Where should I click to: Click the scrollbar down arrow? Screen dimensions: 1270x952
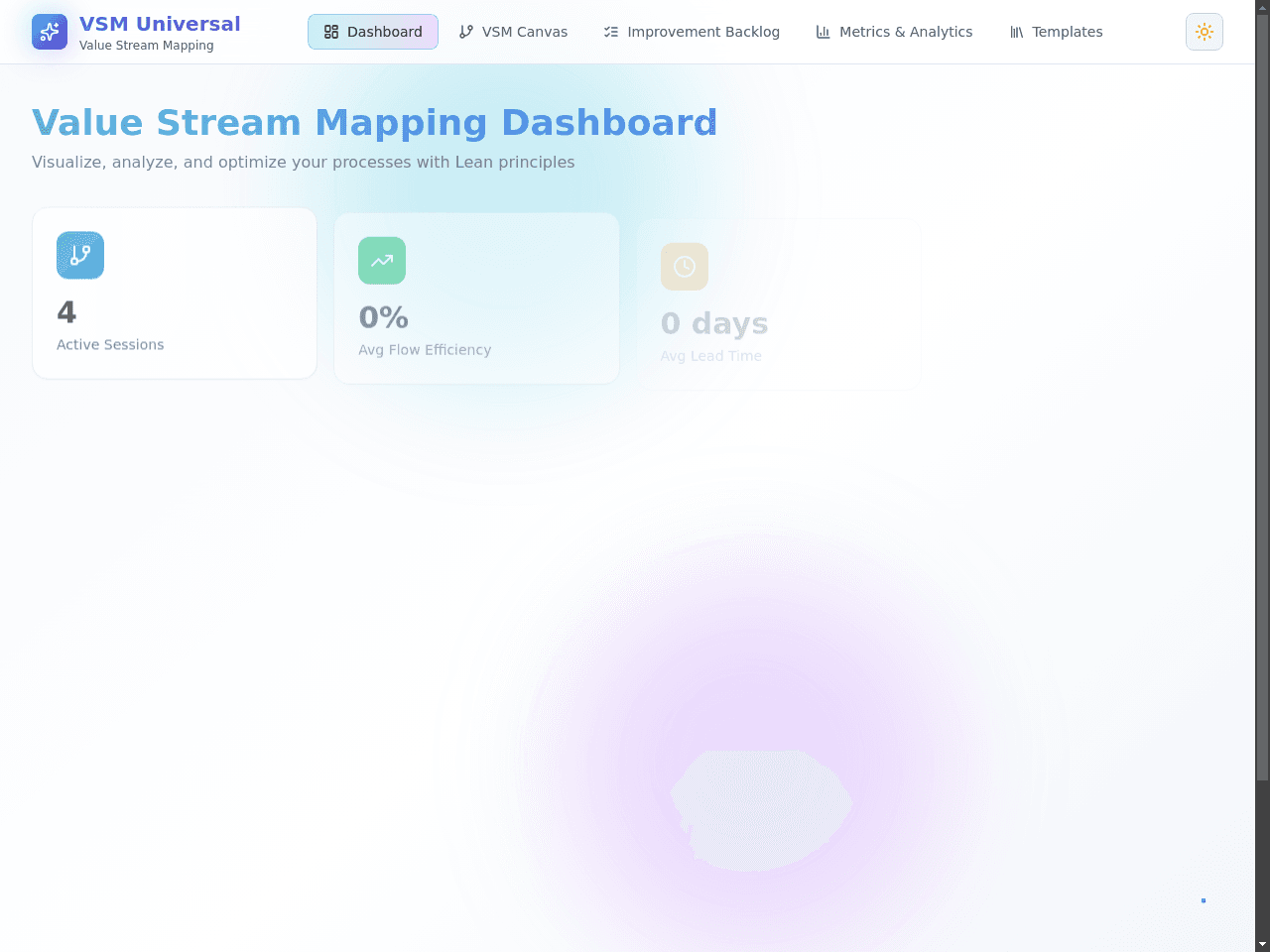pyautogui.click(x=1262, y=944)
